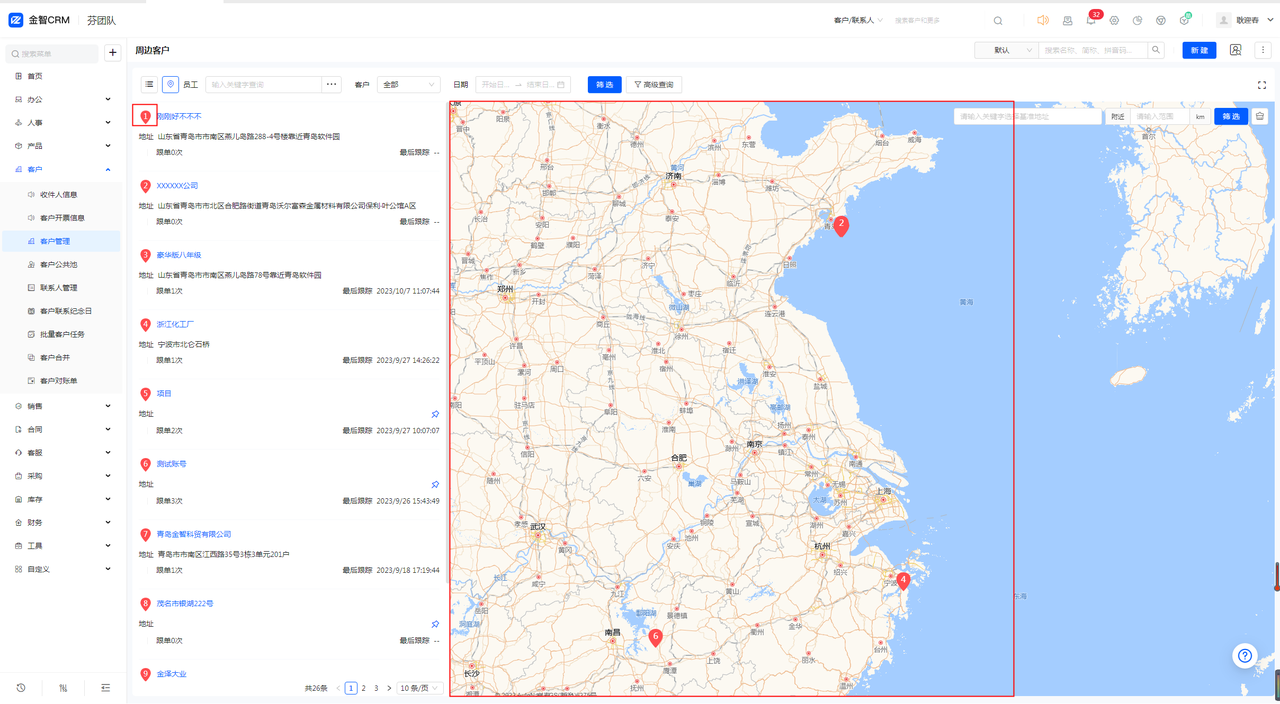Click the 筛选 button on the map toolbar
This screenshot has width=1280, height=704.
coord(1231,116)
